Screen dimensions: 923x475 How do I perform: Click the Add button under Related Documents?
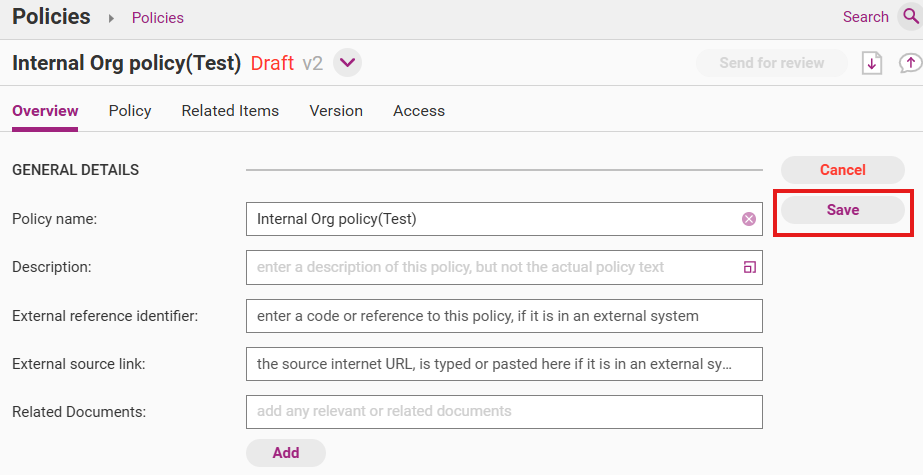[x=286, y=453]
